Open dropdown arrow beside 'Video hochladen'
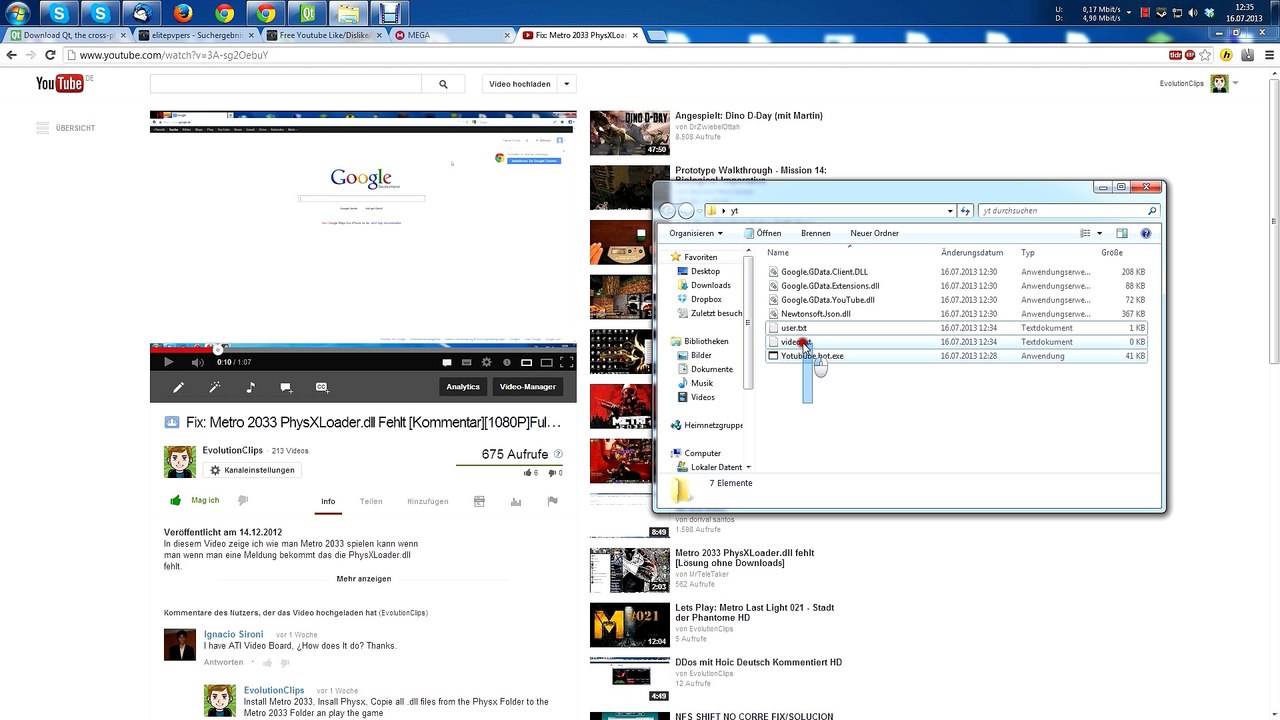The height and width of the screenshot is (720, 1280). point(567,84)
